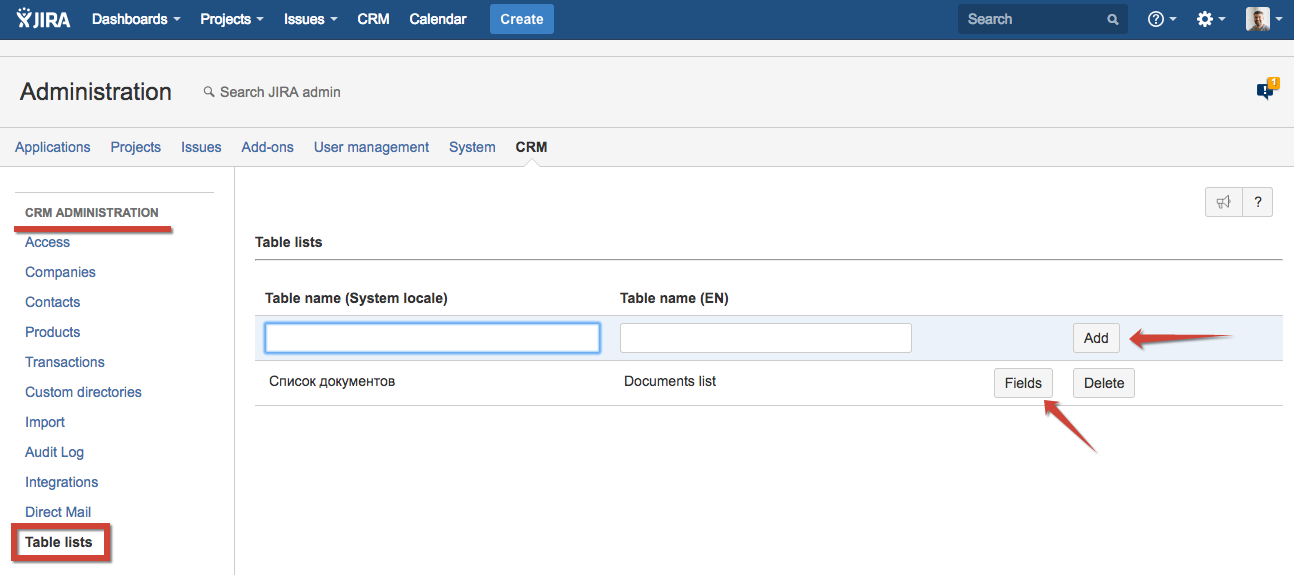Click the megaphone announcement button
Screen dimensions: 1294x575
[x=1223, y=201]
